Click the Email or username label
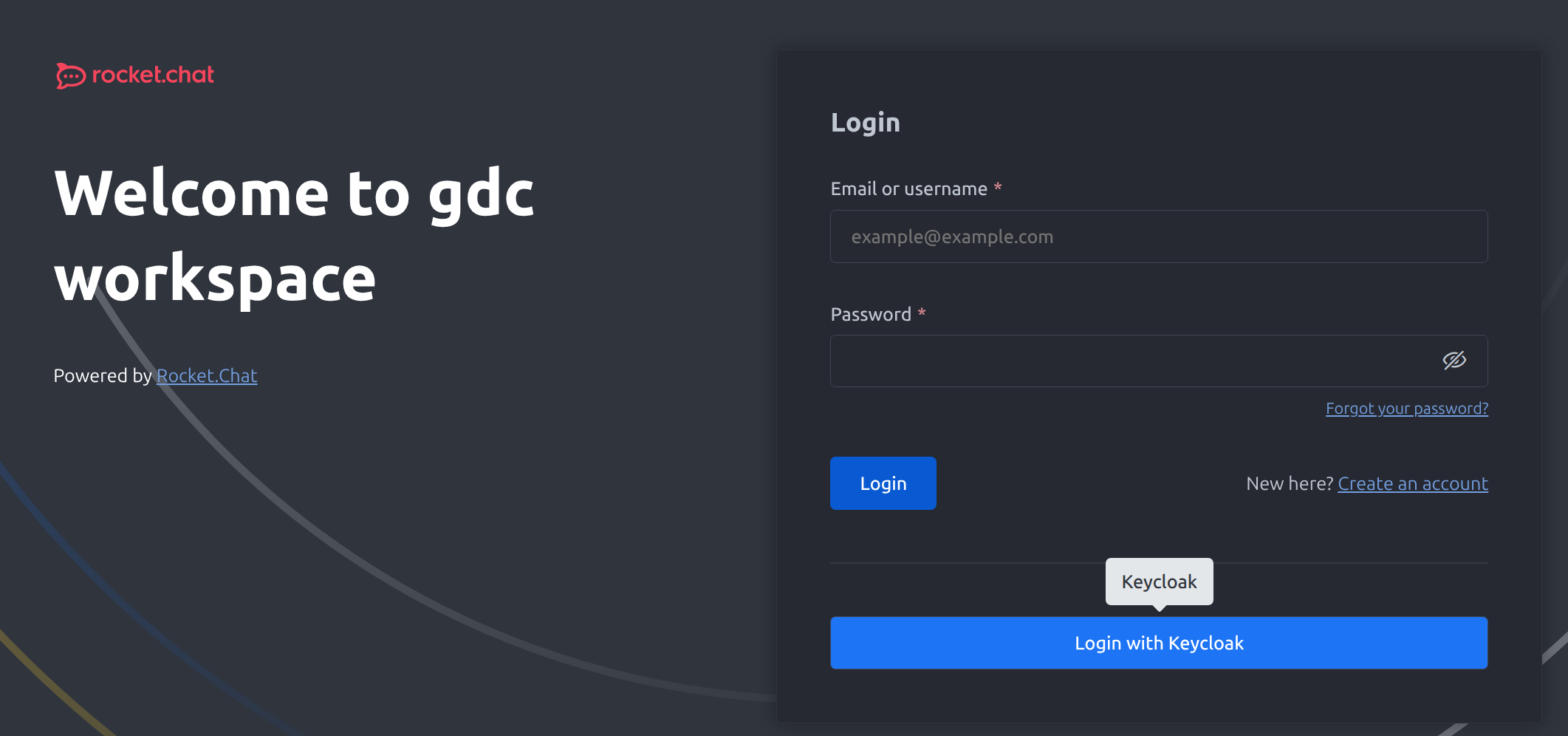This screenshot has height=736, width=1568. pyautogui.click(x=908, y=189)
